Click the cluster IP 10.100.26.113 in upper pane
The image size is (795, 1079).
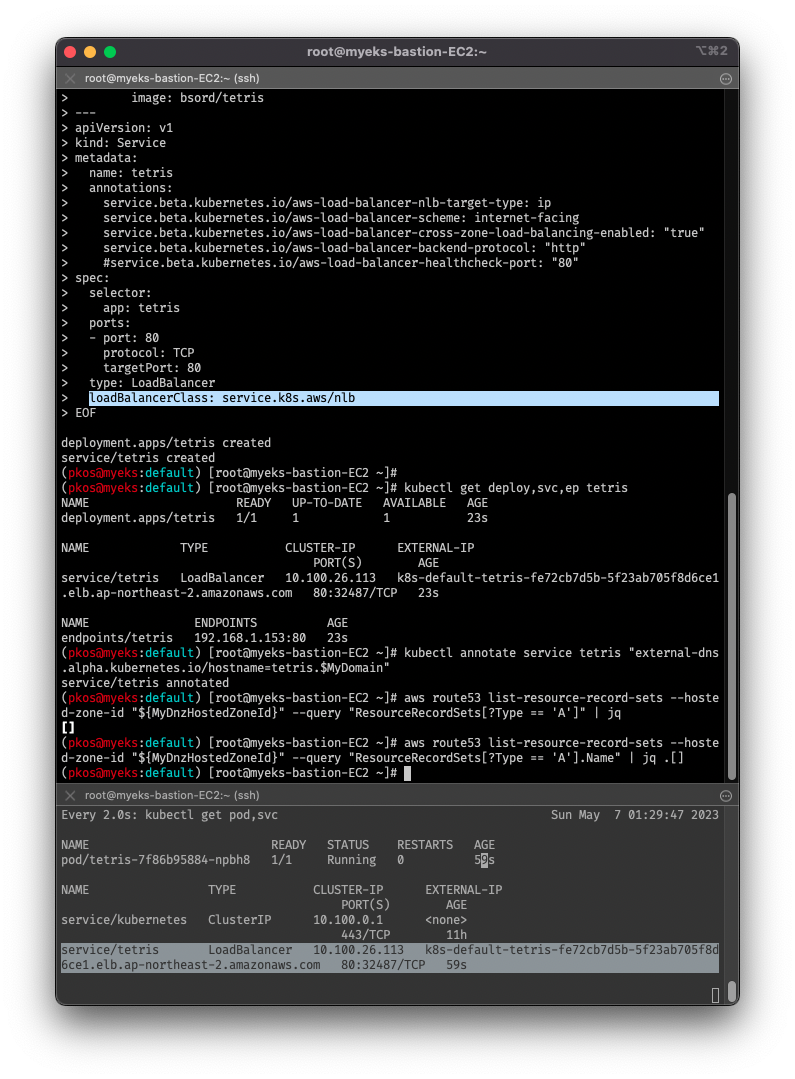[330, 578]
